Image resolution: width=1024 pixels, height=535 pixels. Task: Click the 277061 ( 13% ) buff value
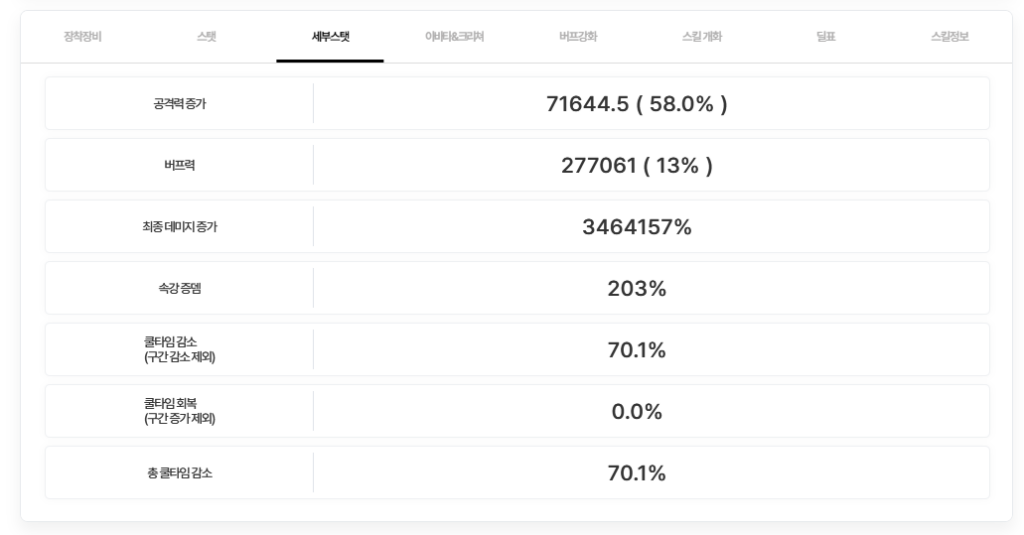(x=636, y=165)
